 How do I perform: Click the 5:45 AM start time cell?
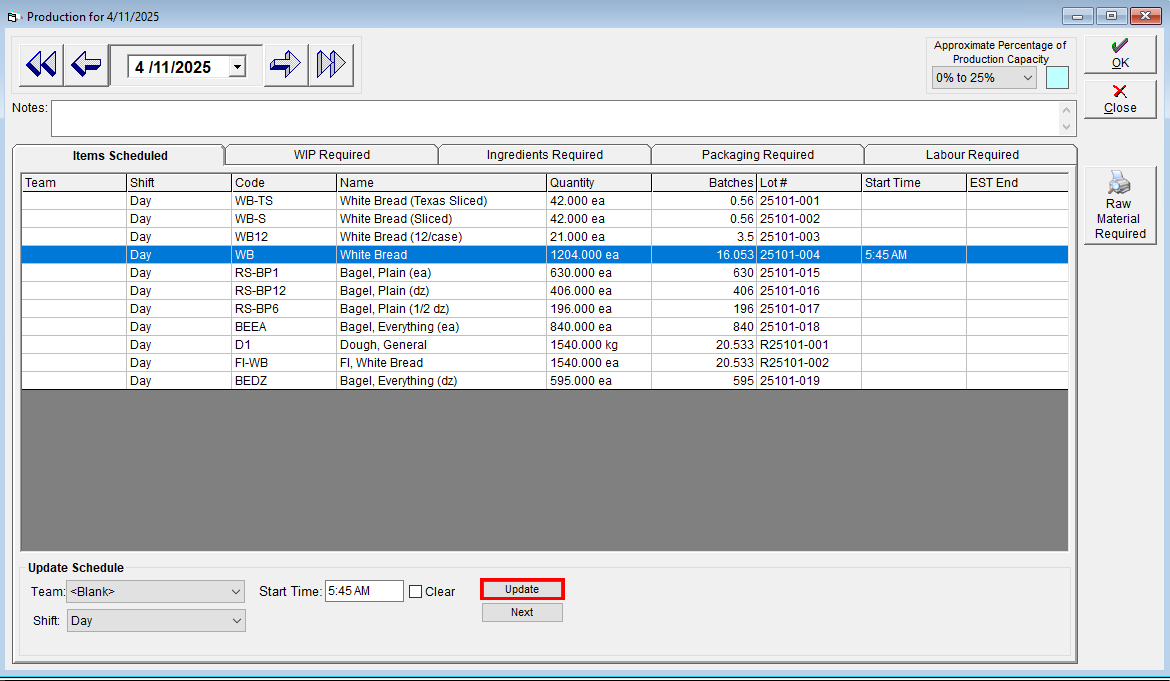[x=914, y=254]
